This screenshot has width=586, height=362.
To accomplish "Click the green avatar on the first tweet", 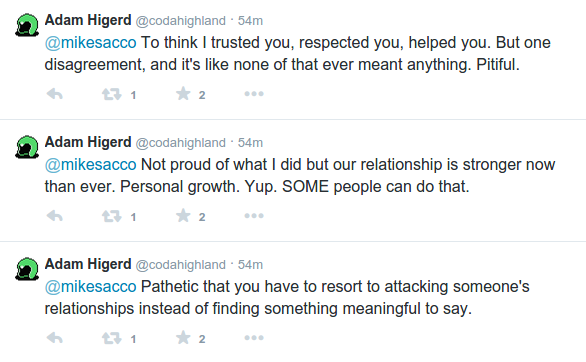I will tap(27, 25).
